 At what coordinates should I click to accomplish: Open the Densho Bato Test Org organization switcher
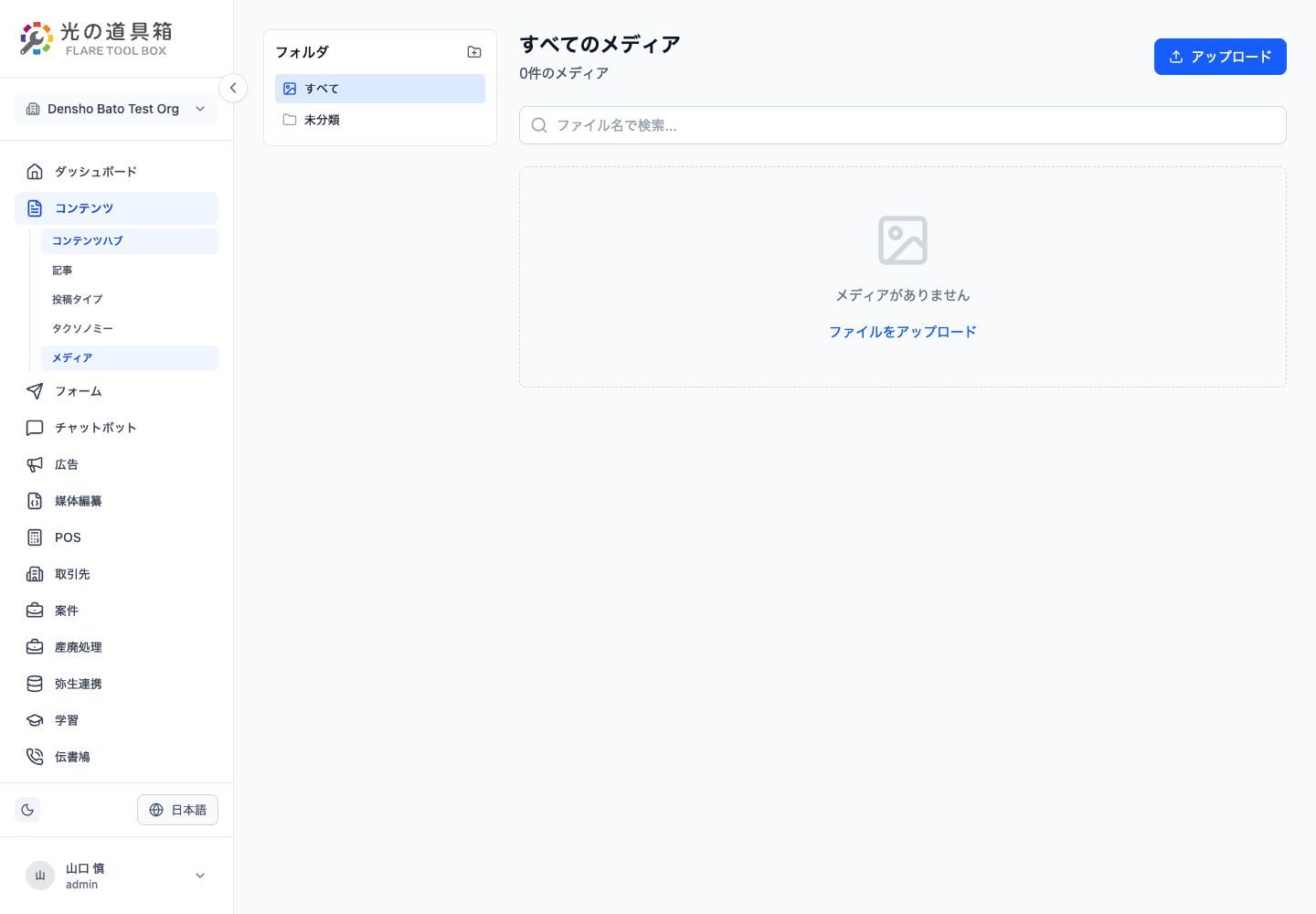(116, 109)
